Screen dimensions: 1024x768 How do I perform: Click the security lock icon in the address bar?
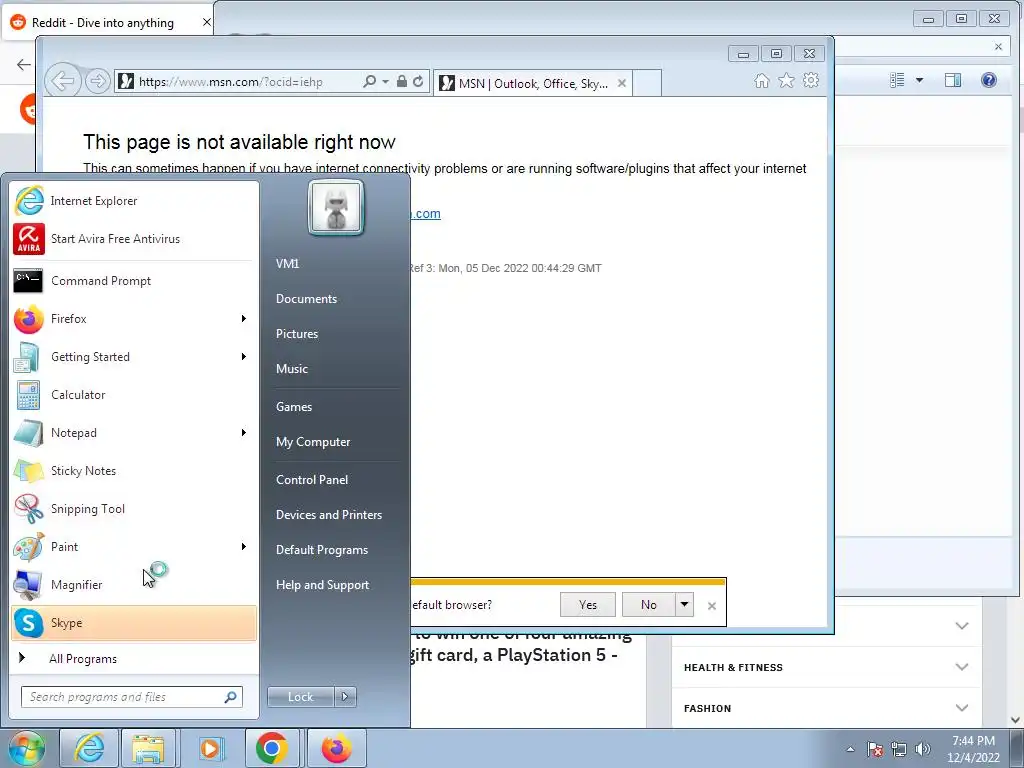click(x=402, y=82)
